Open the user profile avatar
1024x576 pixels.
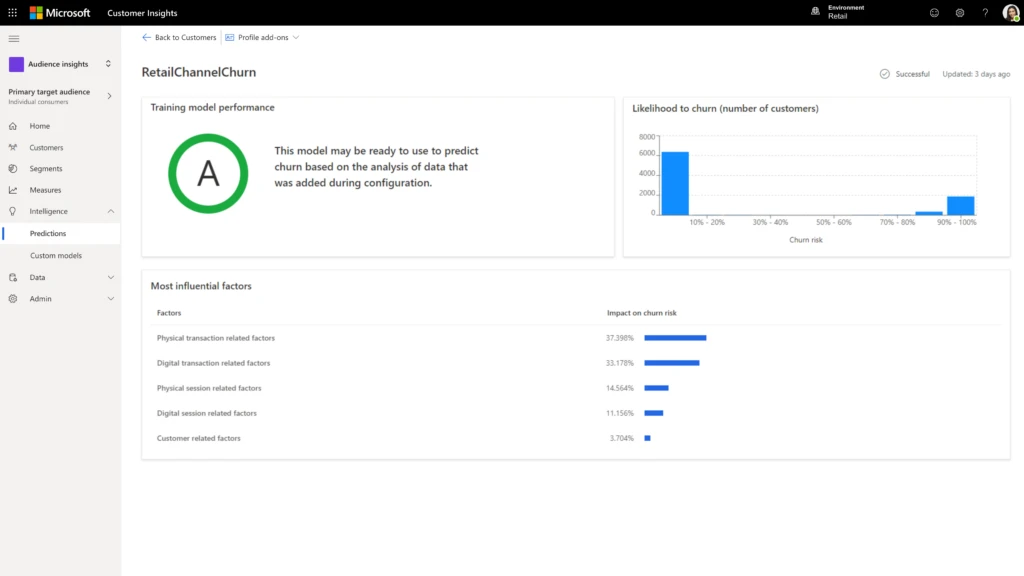(1010, 13)
